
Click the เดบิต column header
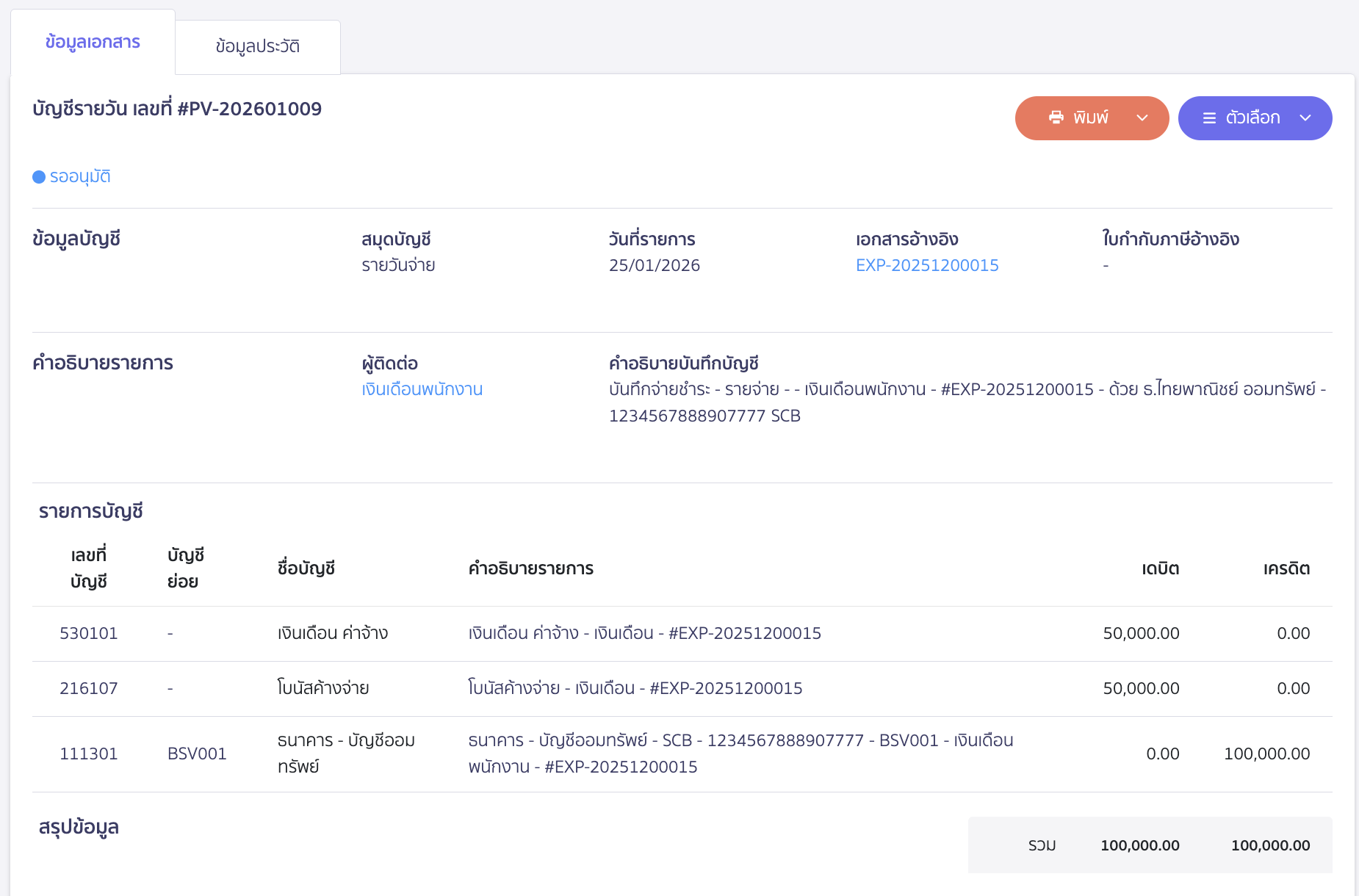pyautogui.click(x=1160, y=568)
